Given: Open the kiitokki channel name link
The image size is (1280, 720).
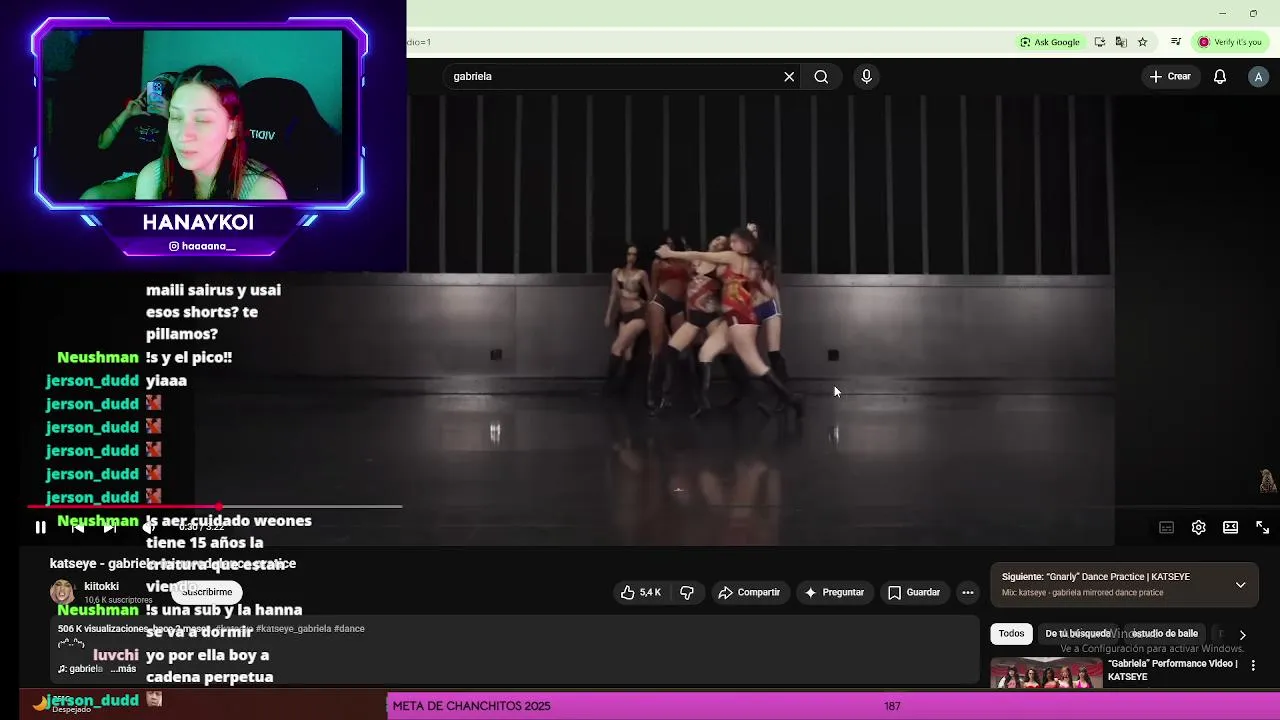Looking at the screenshot, I should tap(102, 586).
